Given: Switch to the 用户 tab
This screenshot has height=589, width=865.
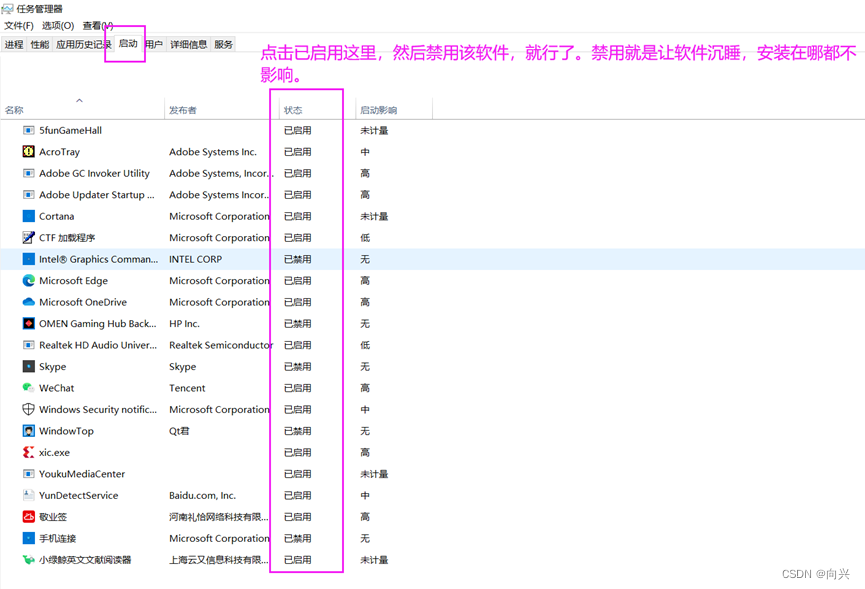Looking at the screenshot, I should (x=154, y=45).
